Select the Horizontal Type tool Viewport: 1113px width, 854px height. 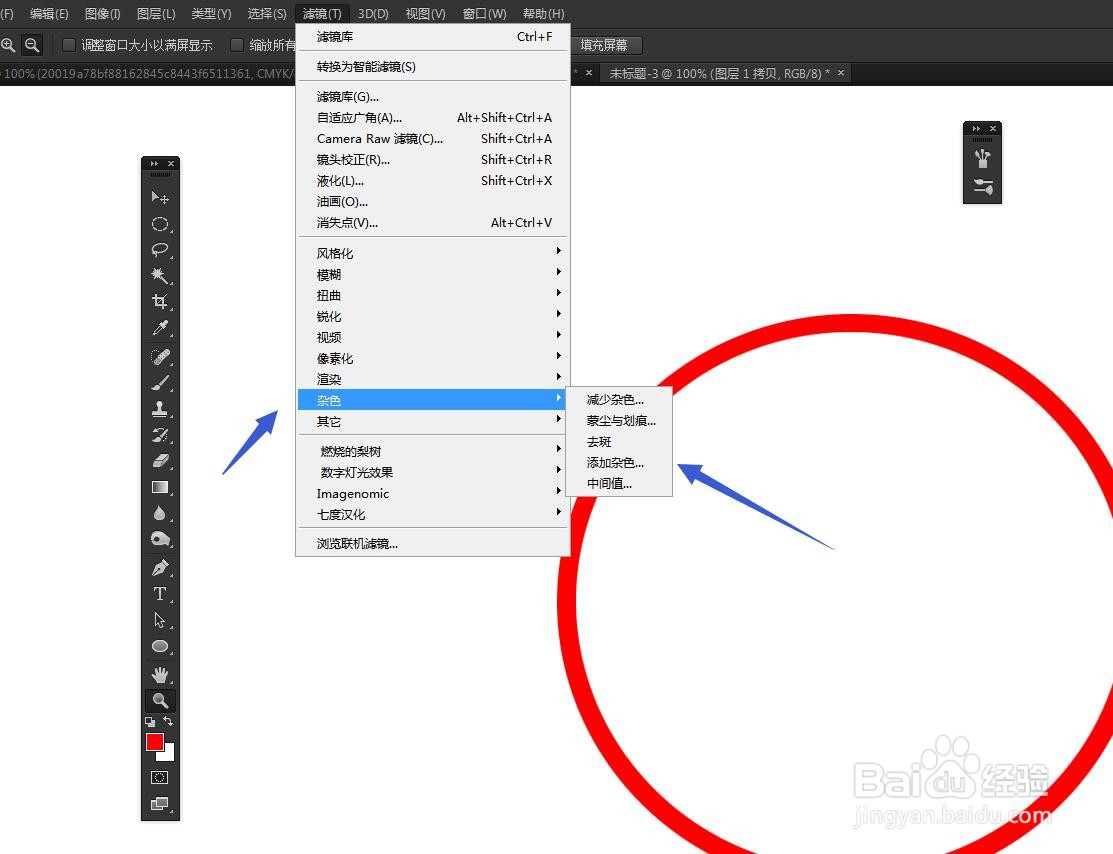160,594
